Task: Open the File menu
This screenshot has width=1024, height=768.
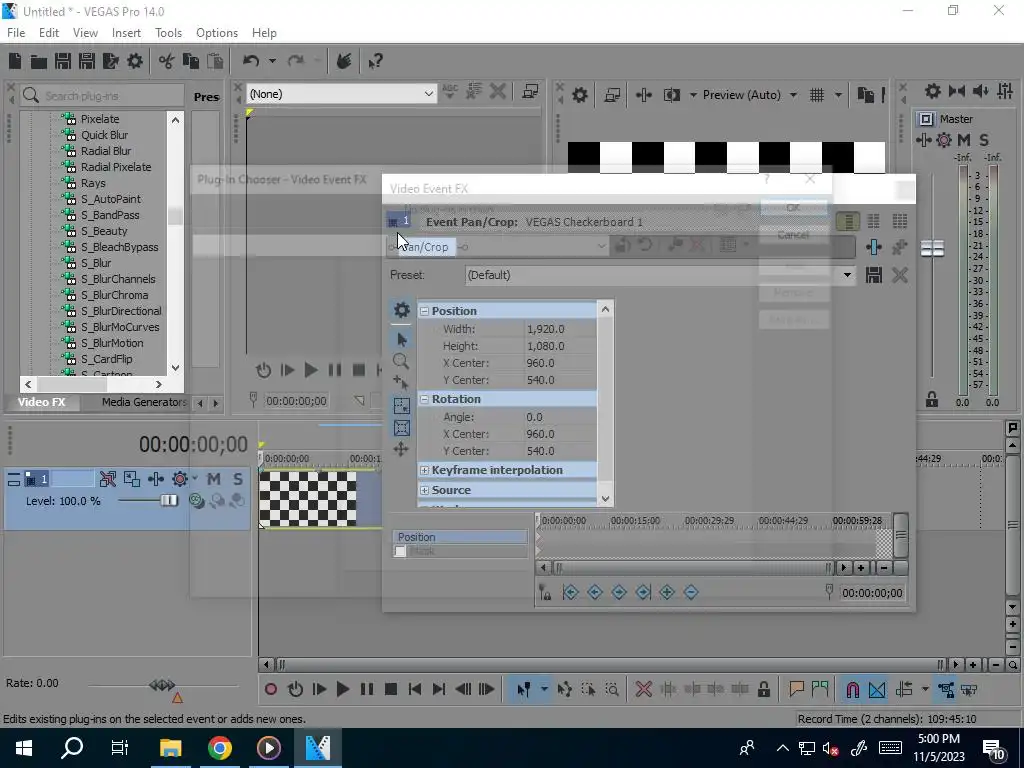Action: [x=16, y=33]
